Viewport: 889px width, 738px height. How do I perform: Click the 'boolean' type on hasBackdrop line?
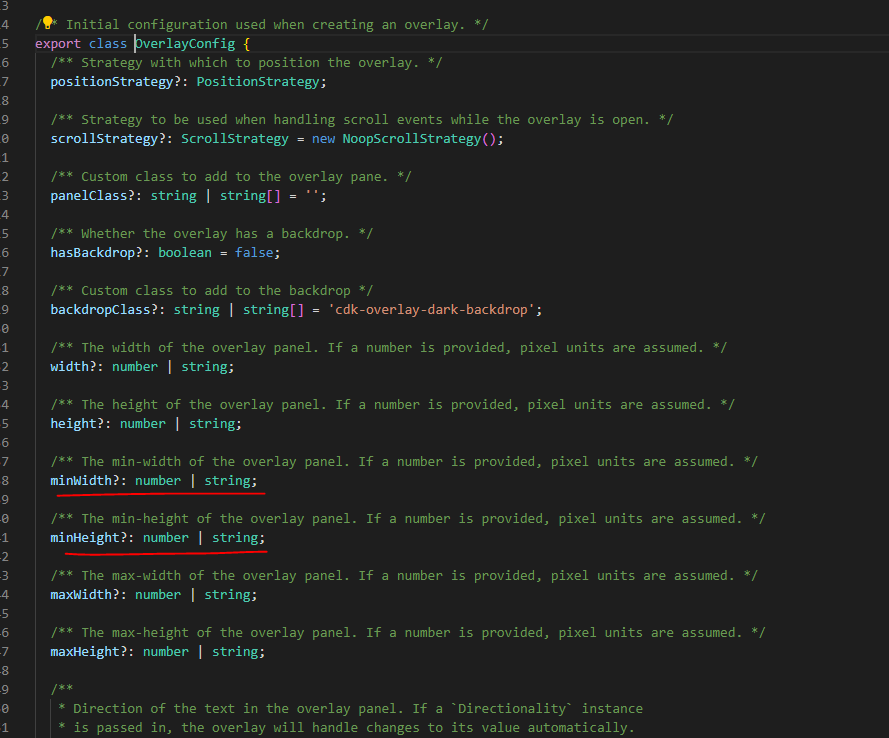pyautogui.click(x=185, y=253)
